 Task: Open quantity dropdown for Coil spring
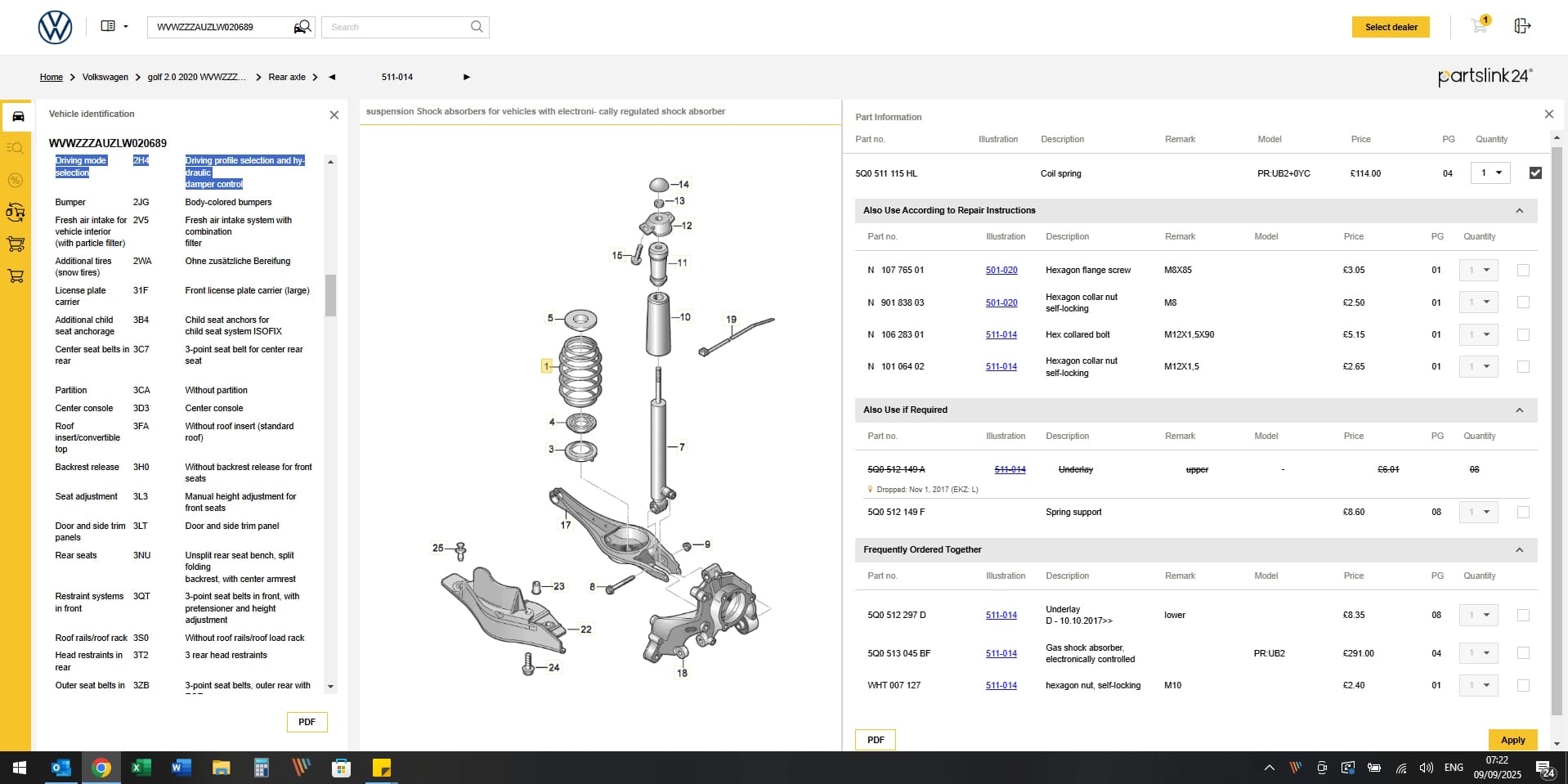coord(1490,173)
